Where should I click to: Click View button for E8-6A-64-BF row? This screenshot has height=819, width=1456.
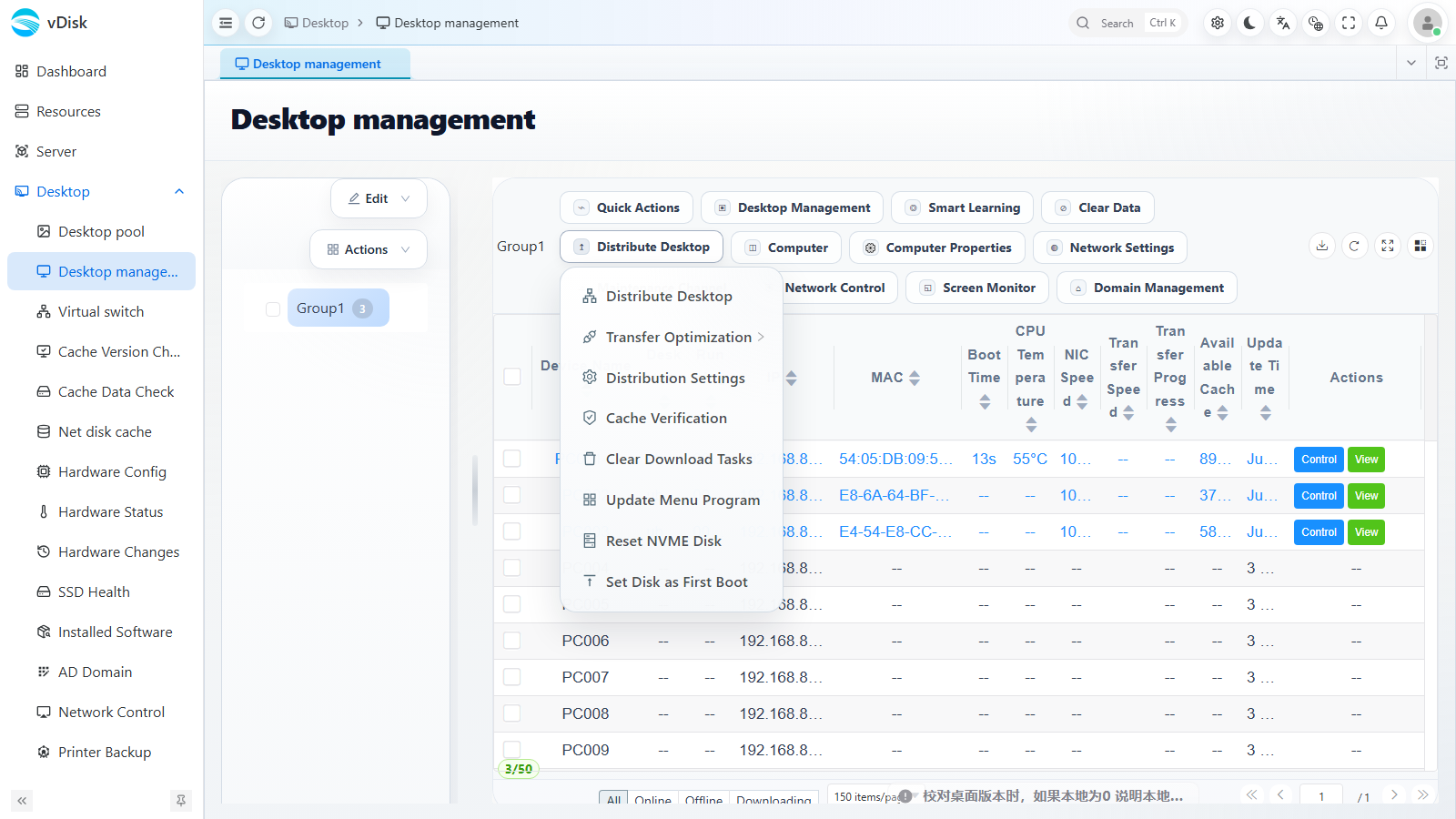click(1366, 496)
